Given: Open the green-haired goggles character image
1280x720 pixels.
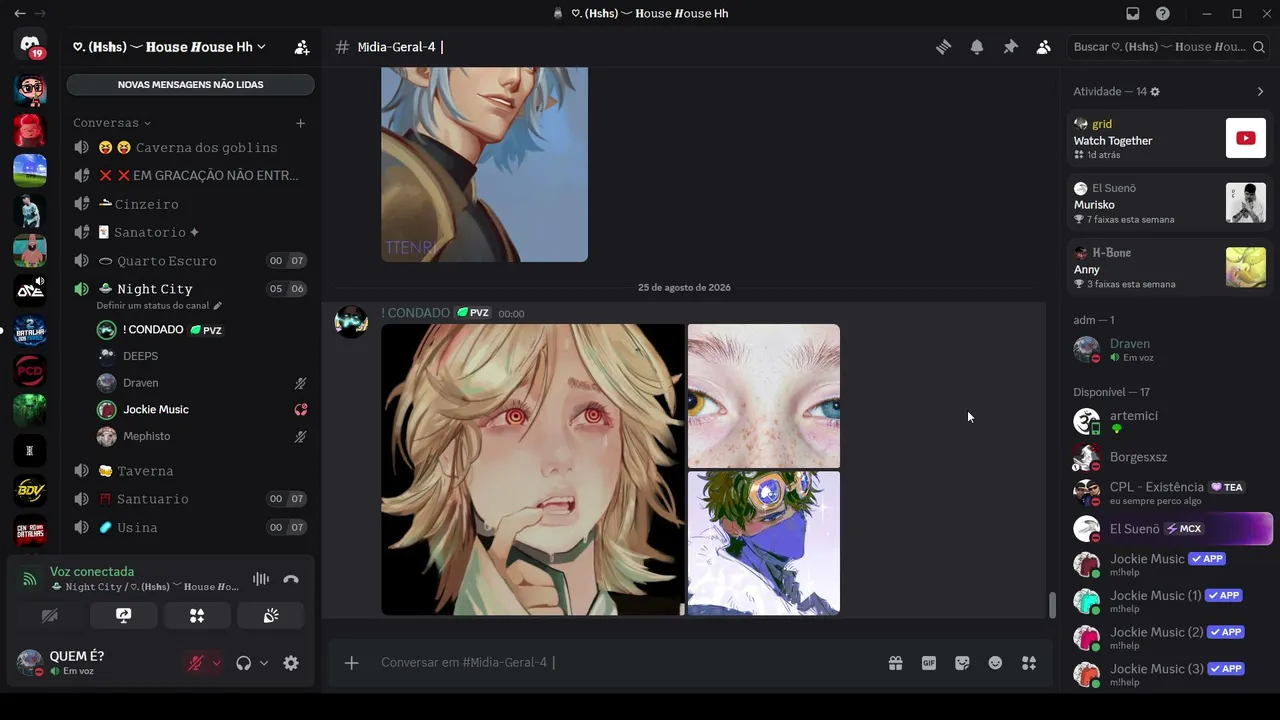Looking at the screenshot, I should click(x=764, y=543).
